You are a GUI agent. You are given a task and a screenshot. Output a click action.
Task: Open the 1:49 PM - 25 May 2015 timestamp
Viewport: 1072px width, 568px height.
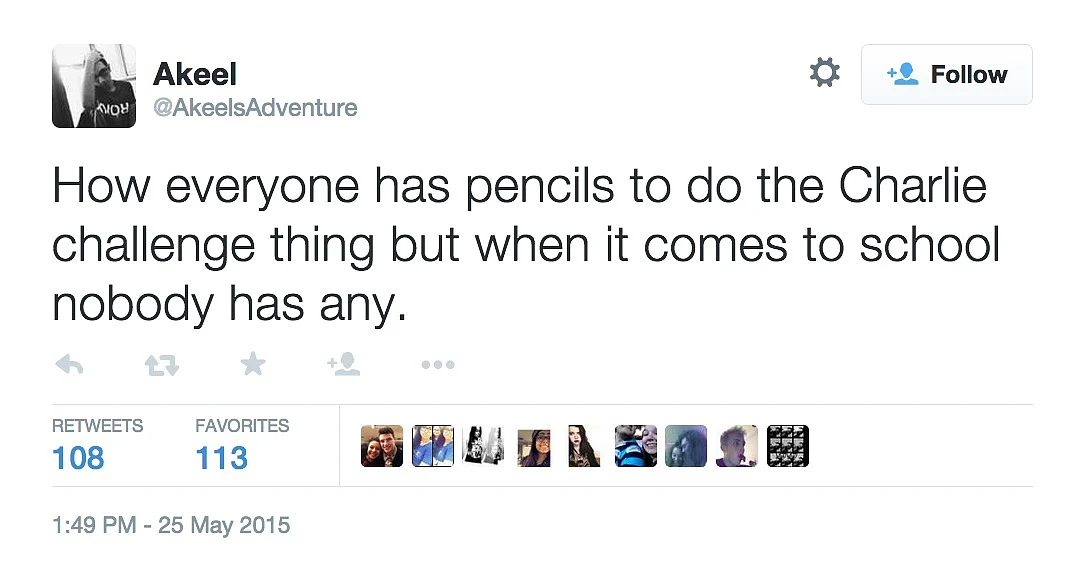(x=171, y=525)
